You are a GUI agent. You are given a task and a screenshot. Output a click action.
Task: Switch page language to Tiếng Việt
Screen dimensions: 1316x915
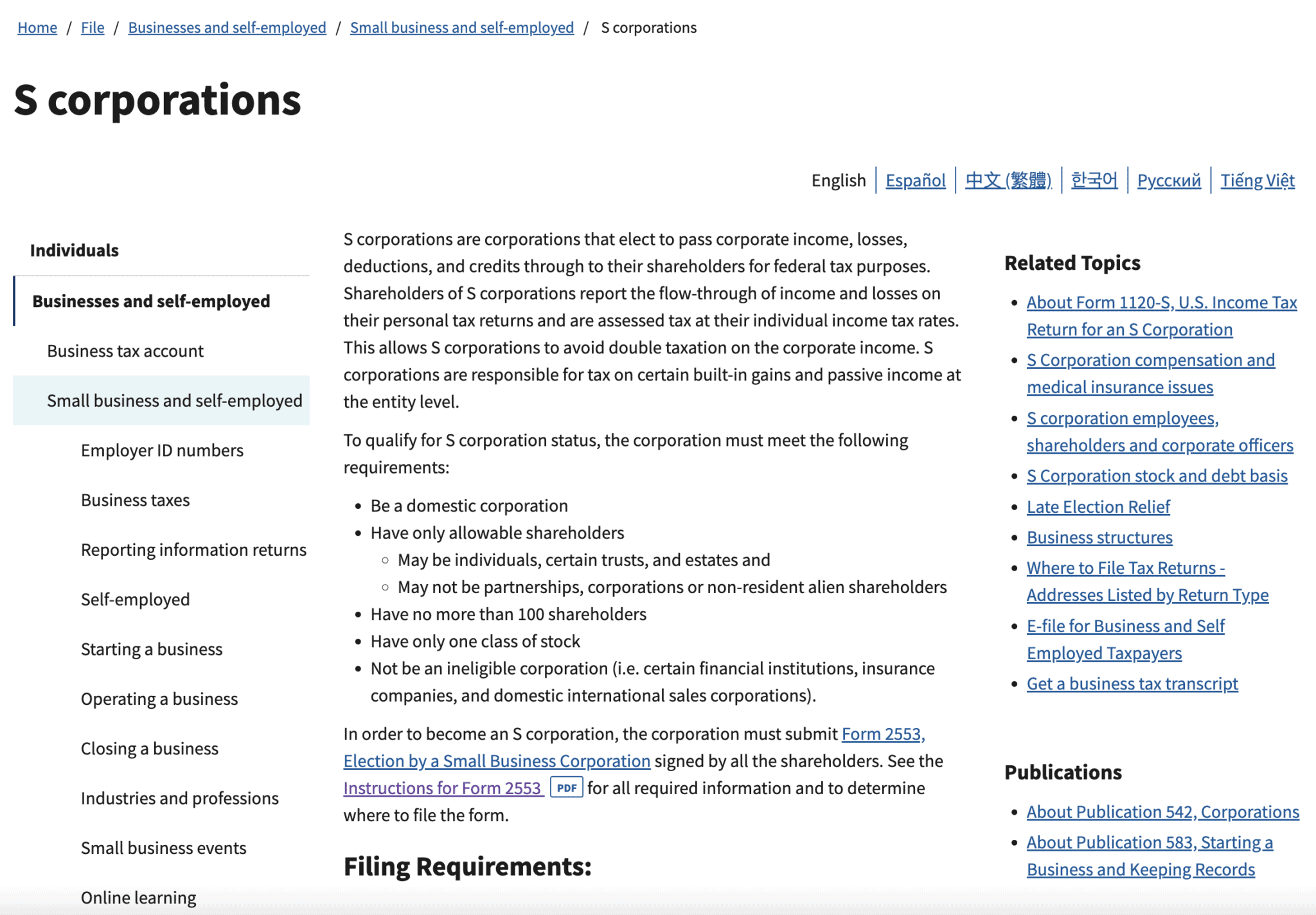(x=1258, y=181)
